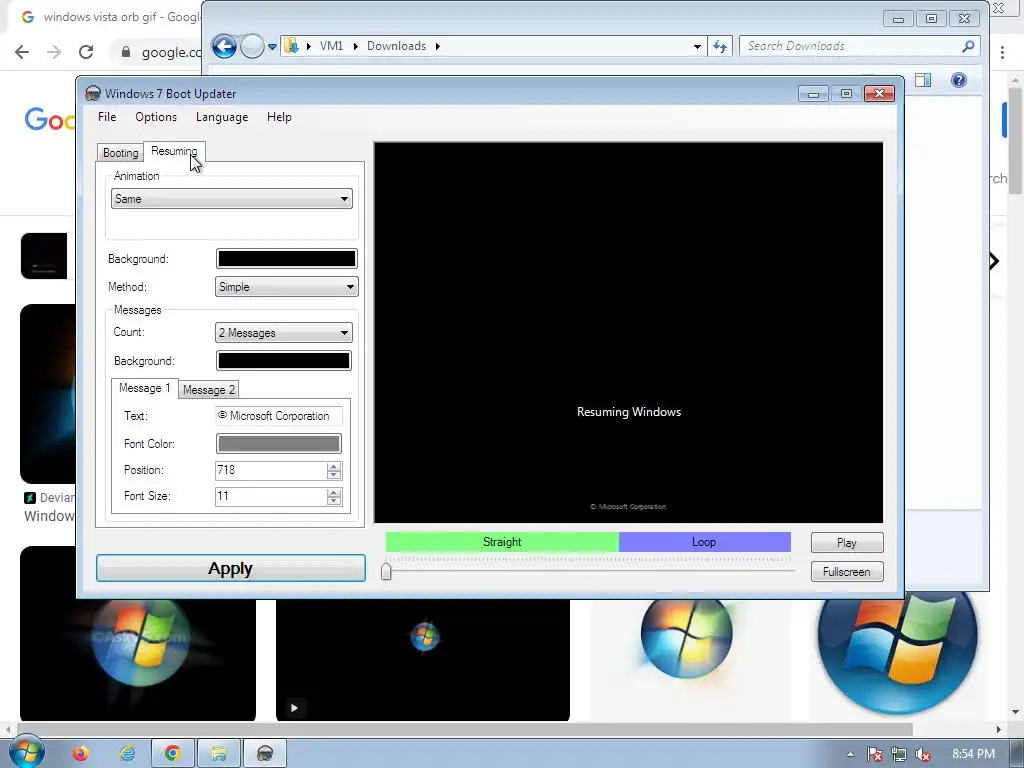Open the File menu in Boot Updater
1024x768 pixels.
pos(107,117)
